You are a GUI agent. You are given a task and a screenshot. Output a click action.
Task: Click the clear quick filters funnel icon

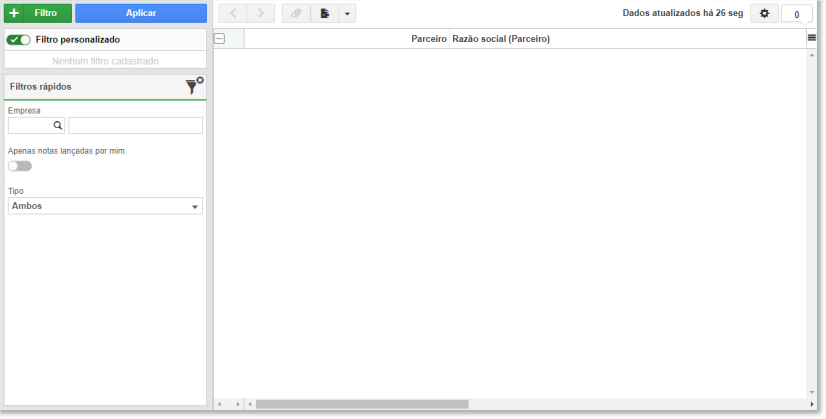point(194,86)
